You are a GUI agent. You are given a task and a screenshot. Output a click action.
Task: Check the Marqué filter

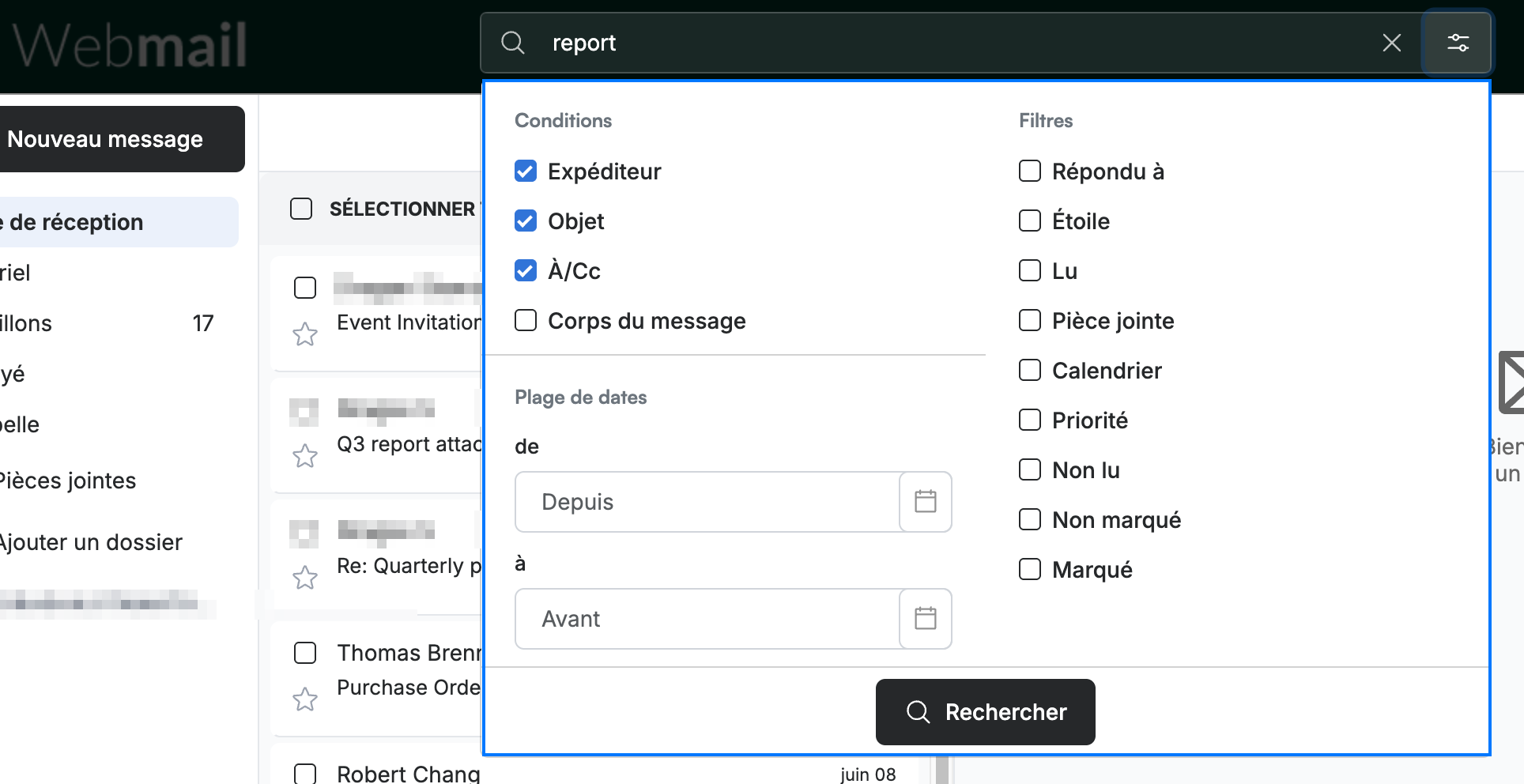point(1030,569)
